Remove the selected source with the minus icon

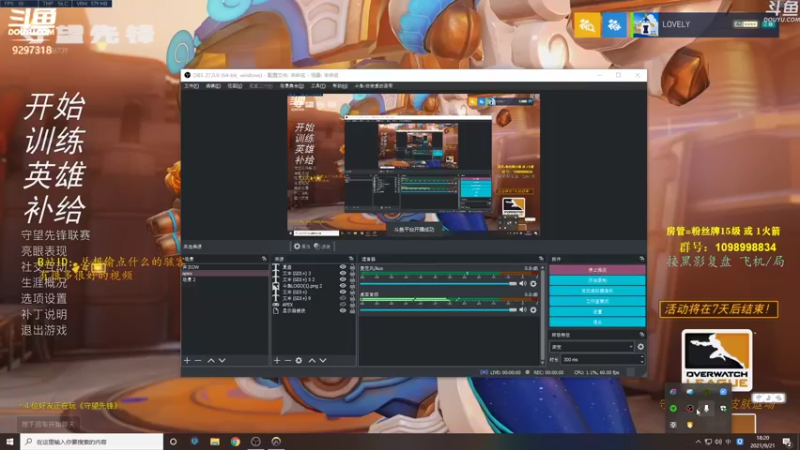(x=287, y=361)
